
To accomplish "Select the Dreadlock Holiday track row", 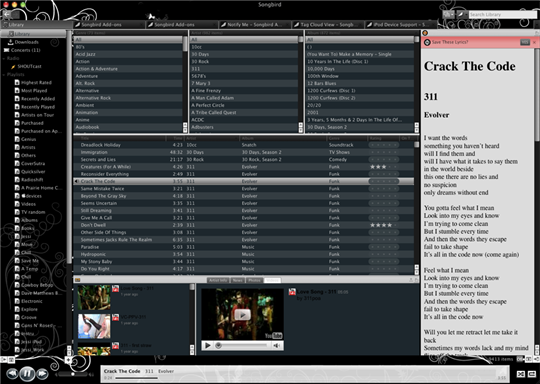I will tap(243, 145).
